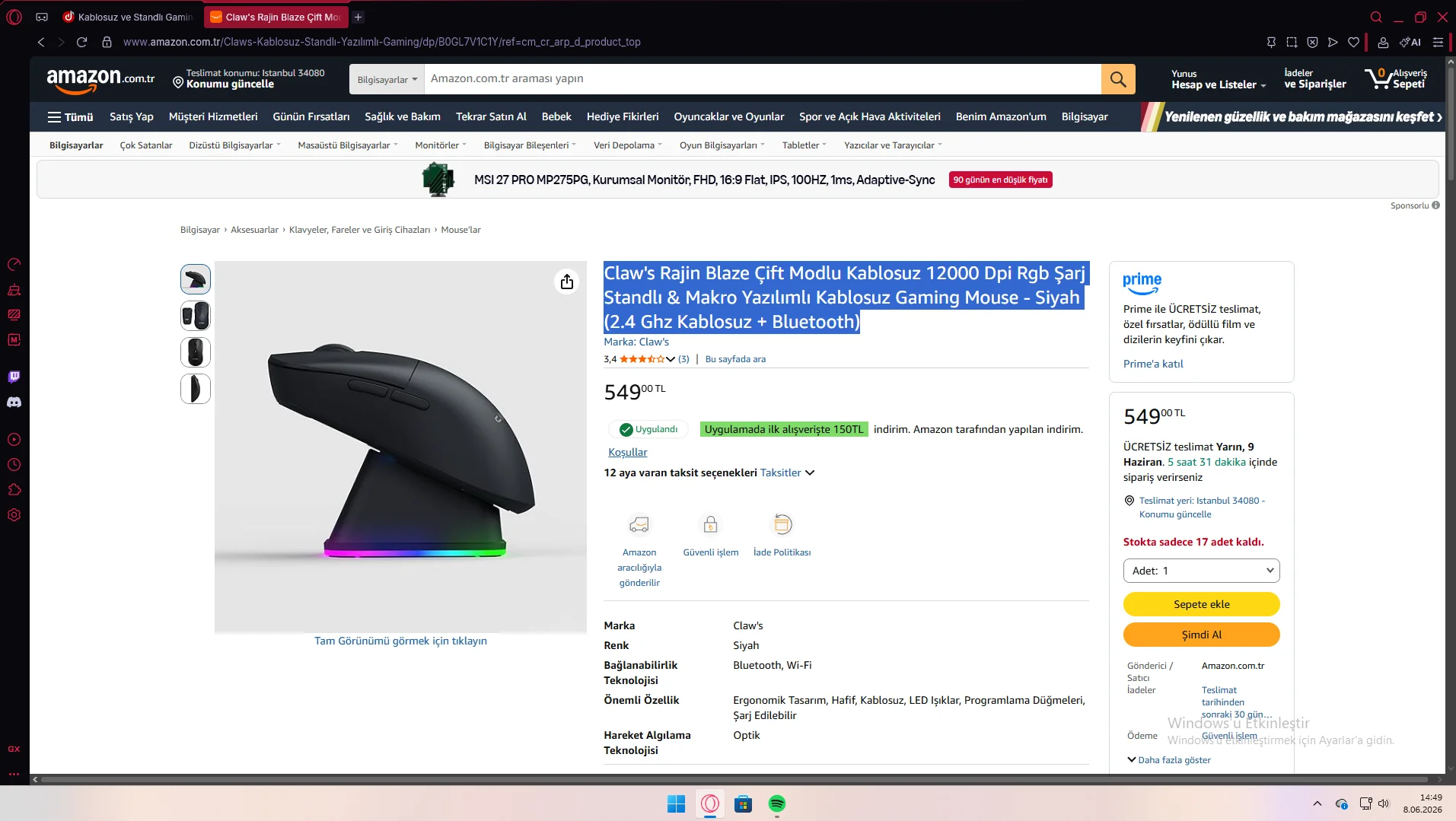Viewport: 1456px width, 821px height.
Task: Click the Amazon.com.tr logo
Action: click(x=100, y=79)
